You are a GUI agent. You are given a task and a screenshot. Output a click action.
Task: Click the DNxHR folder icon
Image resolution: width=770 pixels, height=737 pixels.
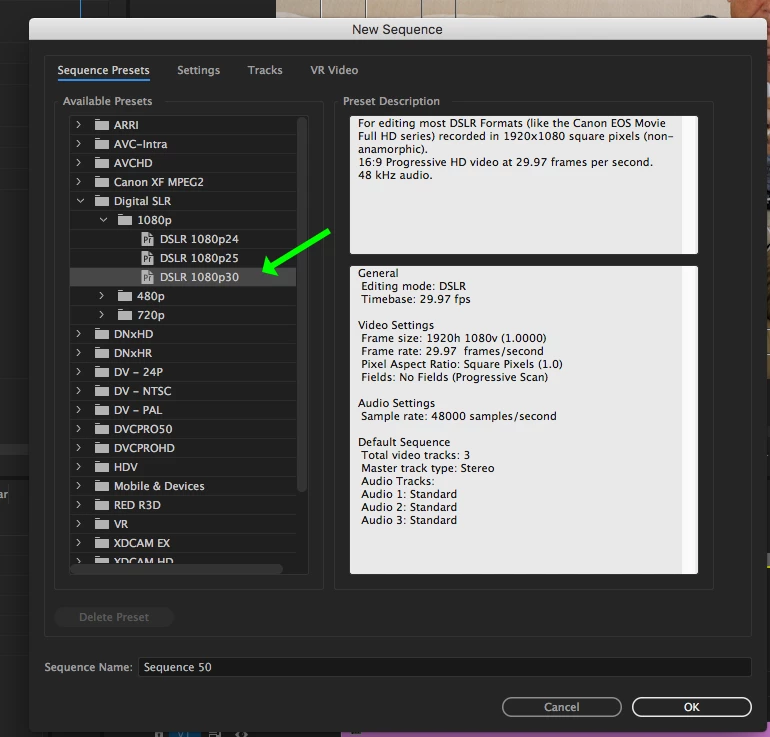tap(102, 353)
